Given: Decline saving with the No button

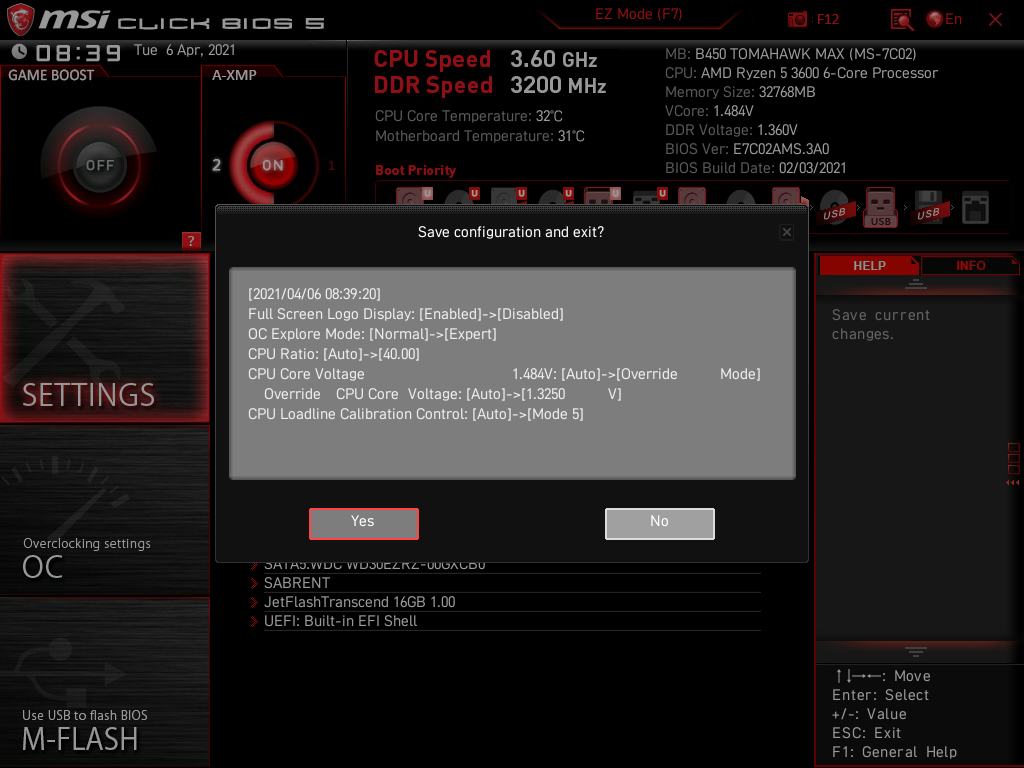Looking at the screenshot, I should (660, 523).
